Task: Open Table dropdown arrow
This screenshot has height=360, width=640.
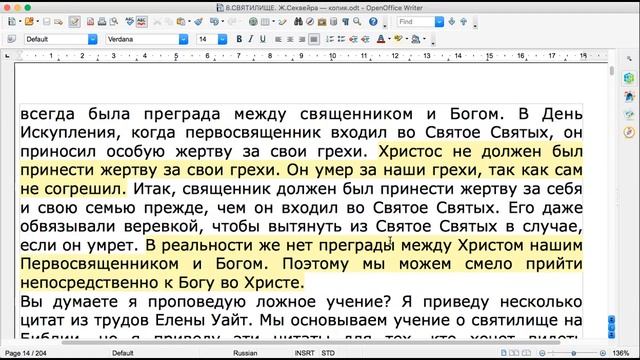Action: [x=273, y=22]
